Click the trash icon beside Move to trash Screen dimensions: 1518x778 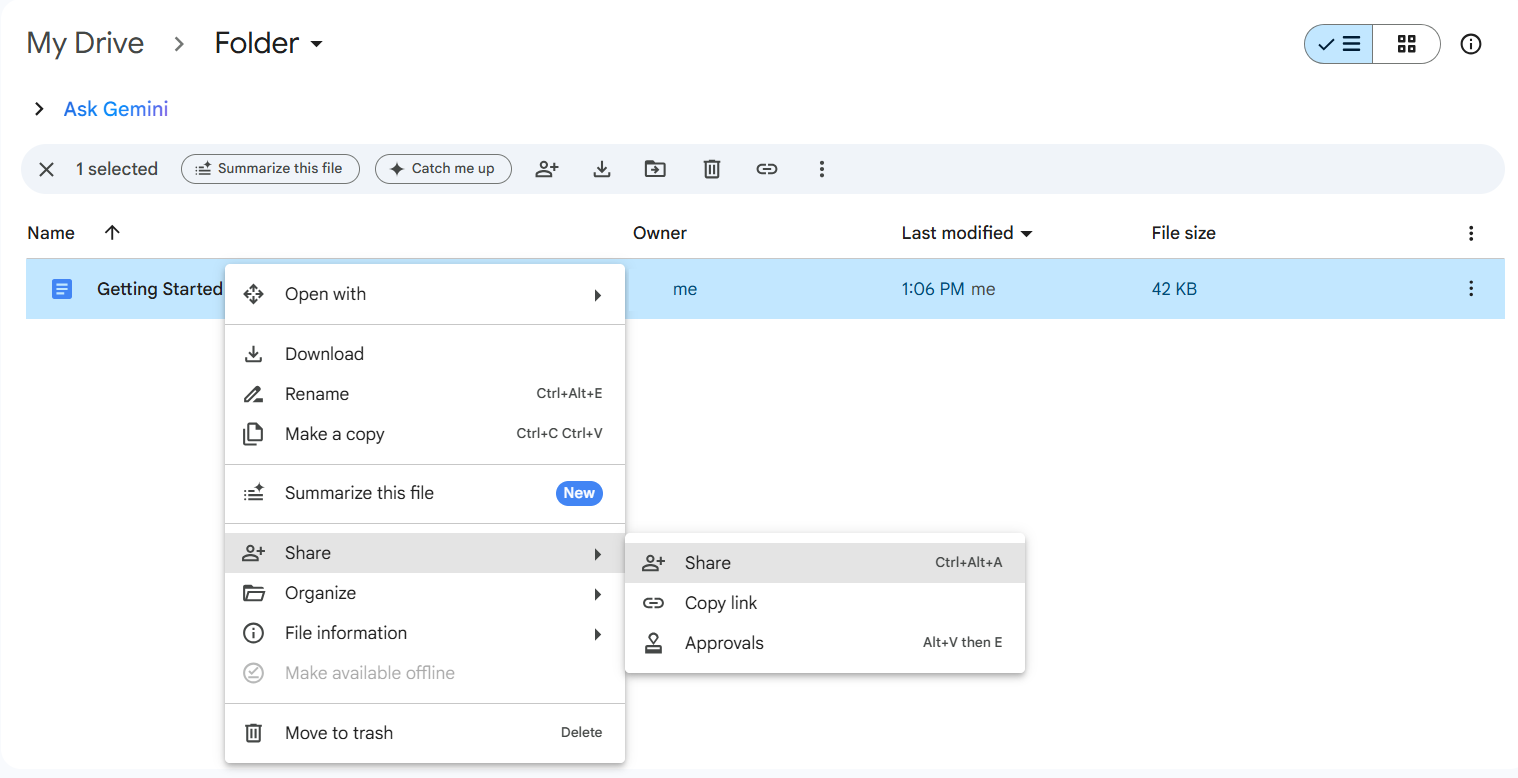tap(254, 733)
